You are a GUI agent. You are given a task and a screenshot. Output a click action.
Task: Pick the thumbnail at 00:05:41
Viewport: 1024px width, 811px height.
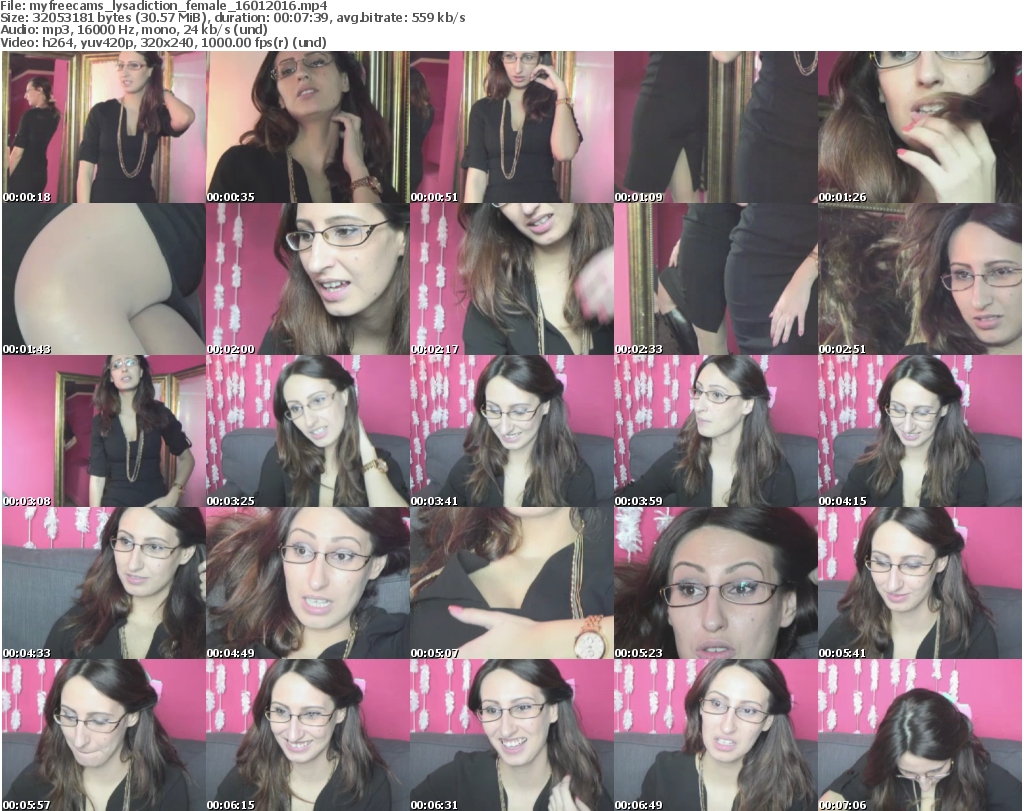(x=920, y=583)
